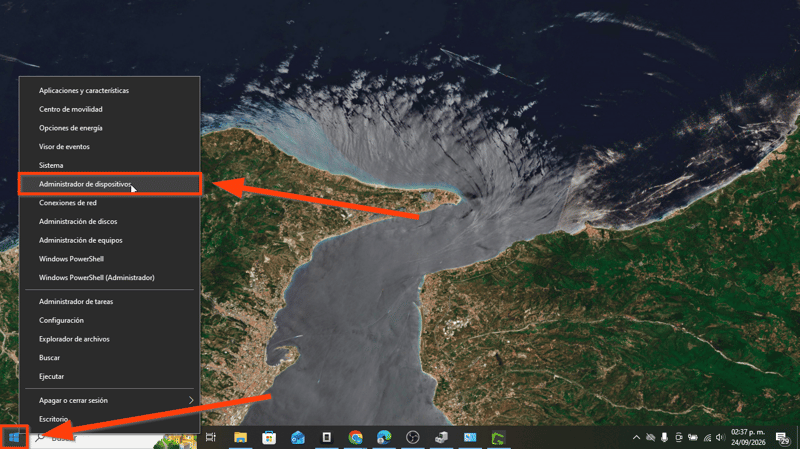The height and width of the screenshot is (449, 800).
Task: Open the clock showing 02:37 p. m.
Action: [748, 437]
